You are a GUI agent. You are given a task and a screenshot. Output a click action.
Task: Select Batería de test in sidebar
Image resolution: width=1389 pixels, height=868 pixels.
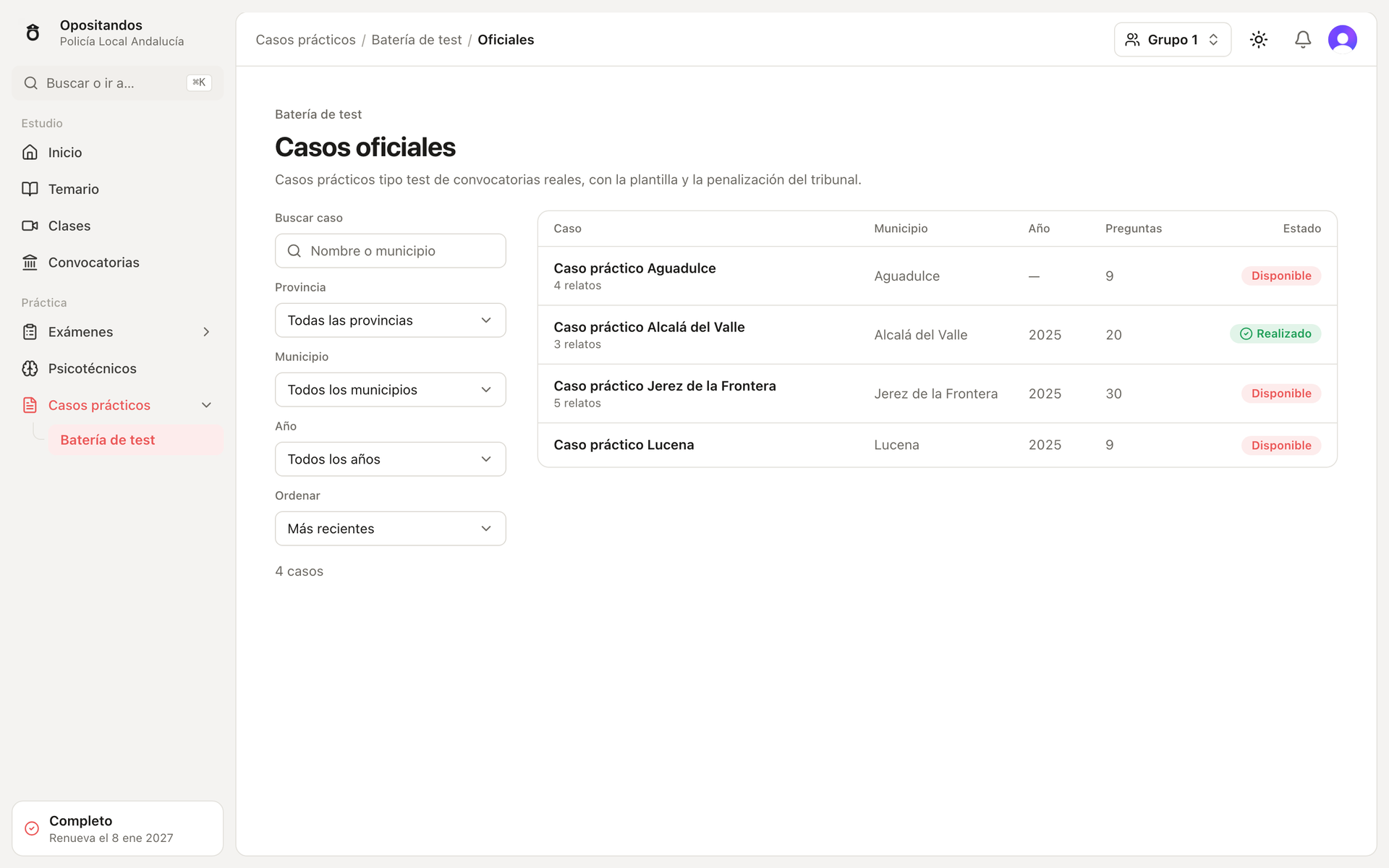click(x=136, y=440)
